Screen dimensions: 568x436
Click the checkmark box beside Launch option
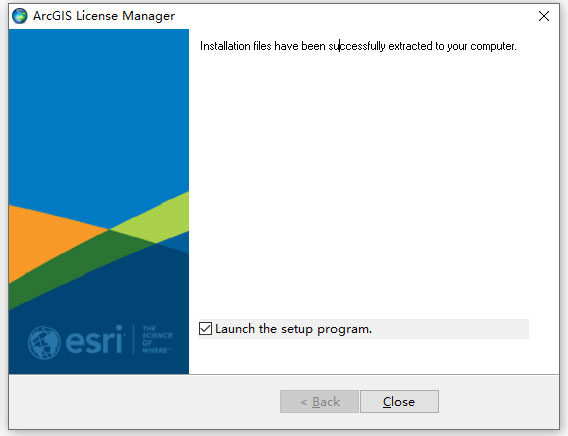pyautogui.click(x=205, y=329)
